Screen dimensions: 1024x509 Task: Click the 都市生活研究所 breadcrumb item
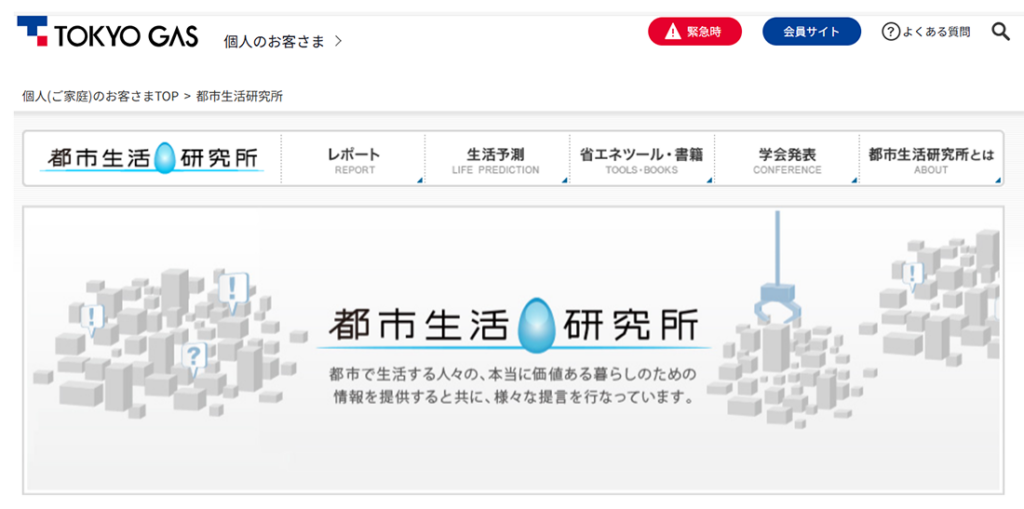(x=239, y=96)
